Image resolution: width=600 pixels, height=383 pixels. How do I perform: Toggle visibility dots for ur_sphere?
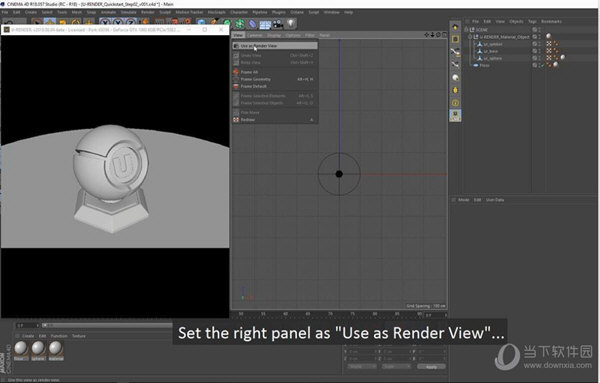coord(540,58)
